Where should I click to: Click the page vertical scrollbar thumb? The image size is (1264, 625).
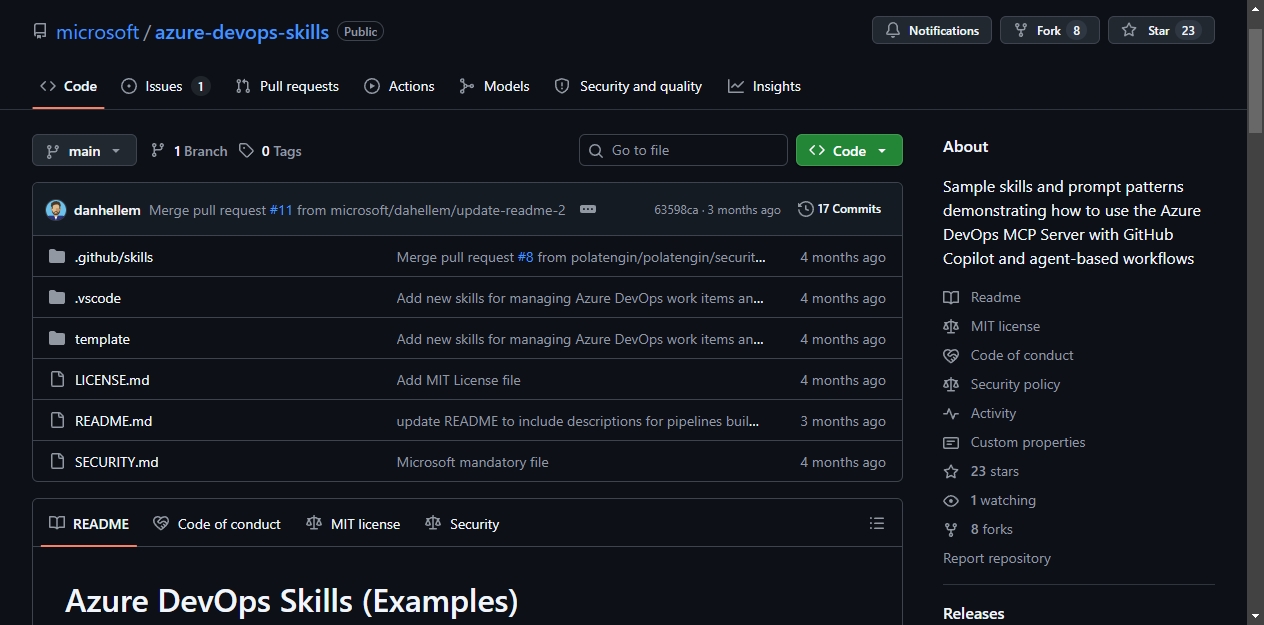(1256, 80)
